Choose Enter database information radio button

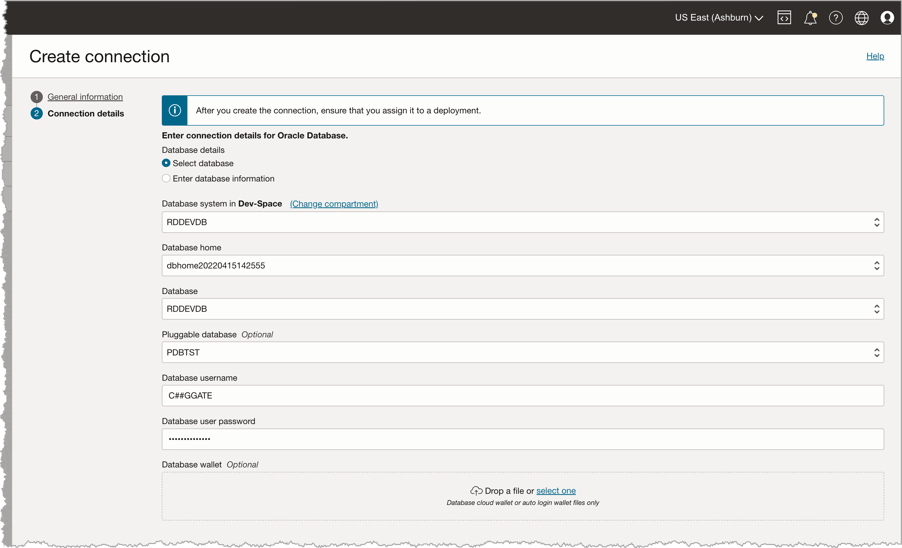coord(166,179)
